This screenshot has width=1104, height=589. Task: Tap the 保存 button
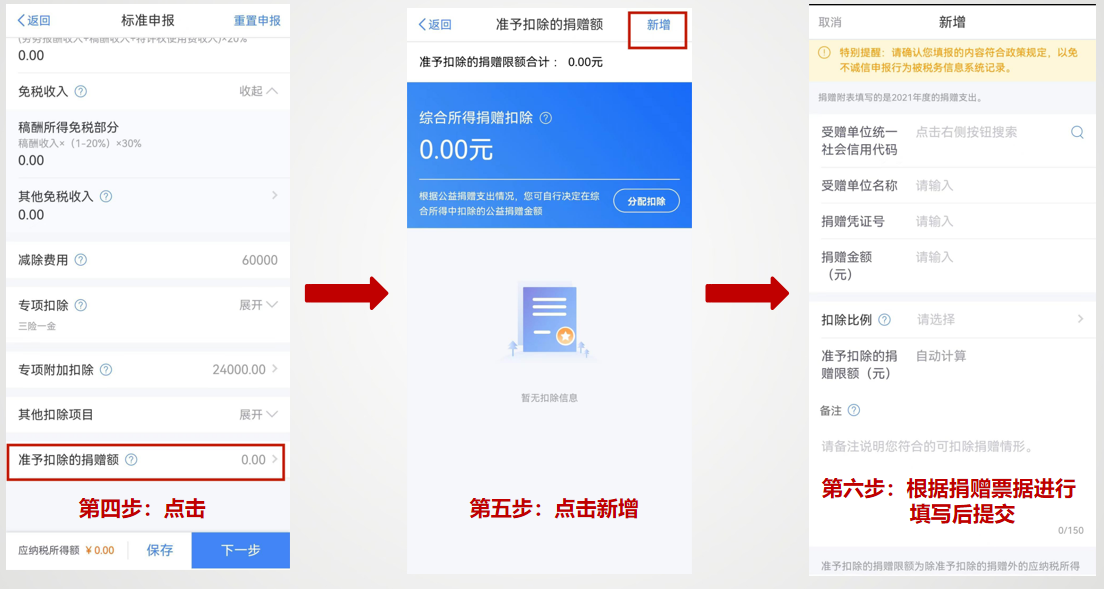coord(160,550)
